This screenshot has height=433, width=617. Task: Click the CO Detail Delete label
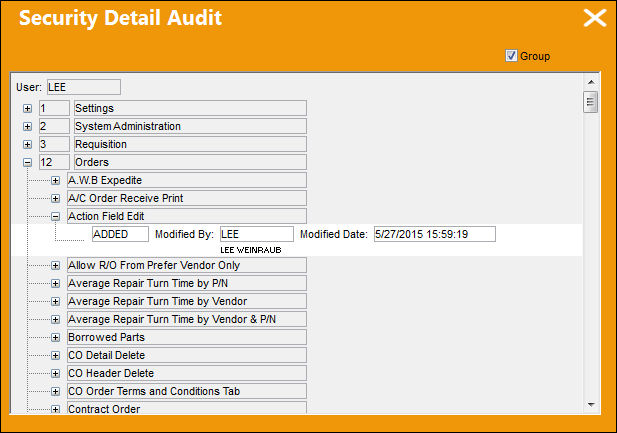click(x=187, y=355)
